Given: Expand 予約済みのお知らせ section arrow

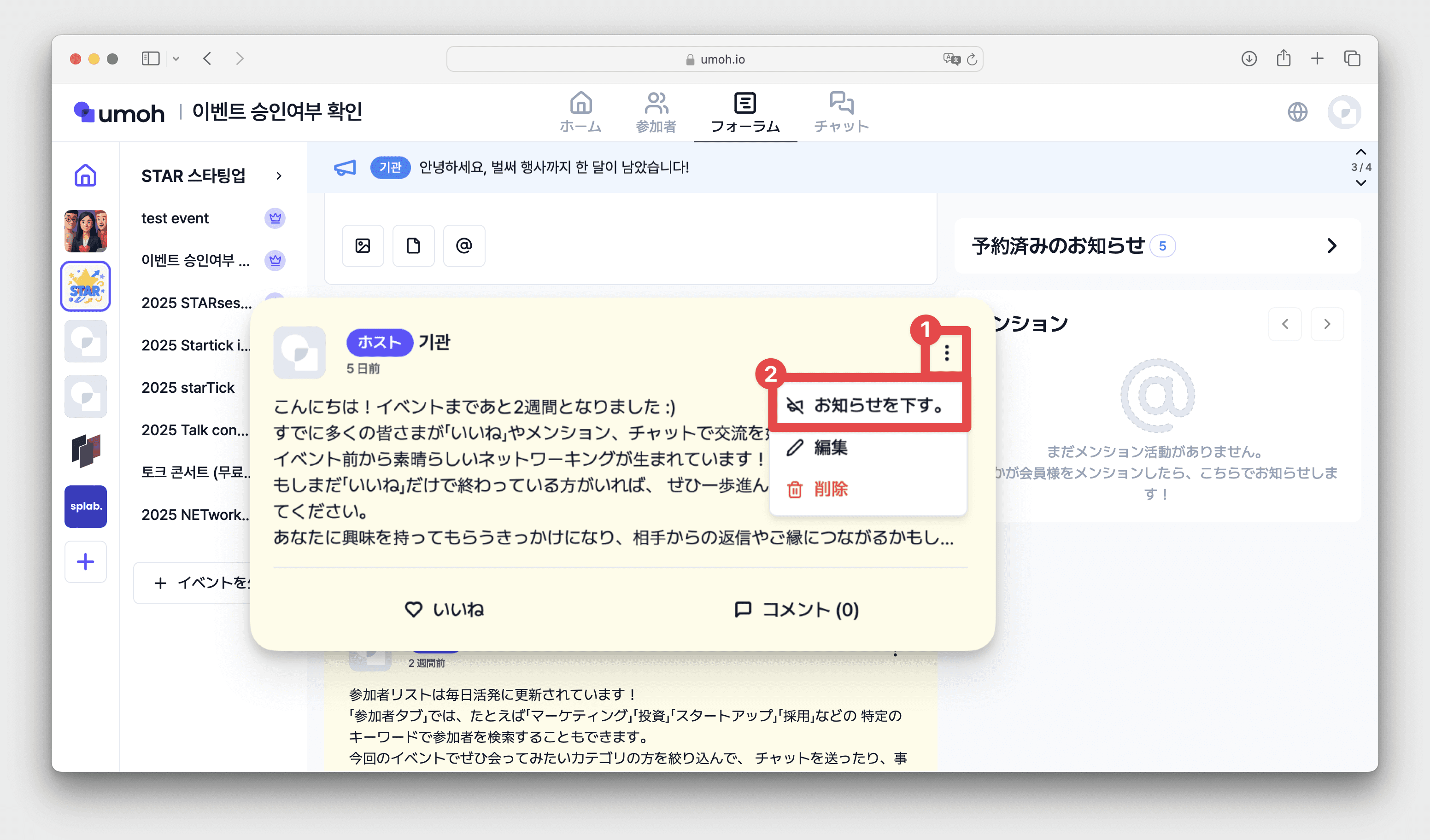Looking at the screenshot, I should pos(1331,245).
